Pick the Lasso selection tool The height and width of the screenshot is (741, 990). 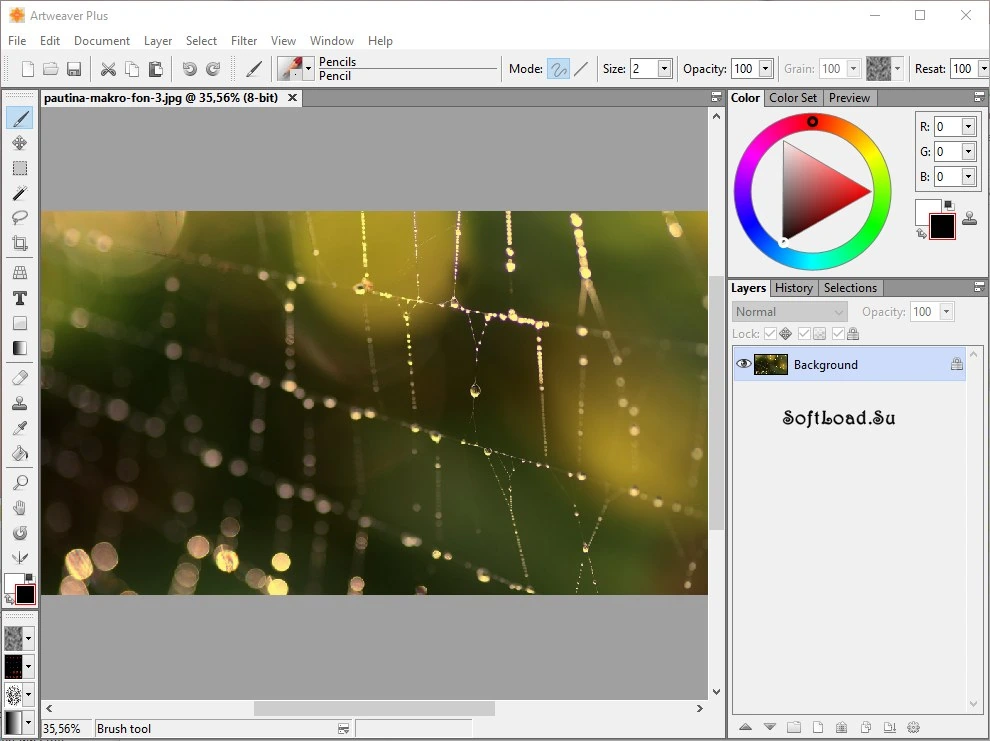(x=20, y=218)
